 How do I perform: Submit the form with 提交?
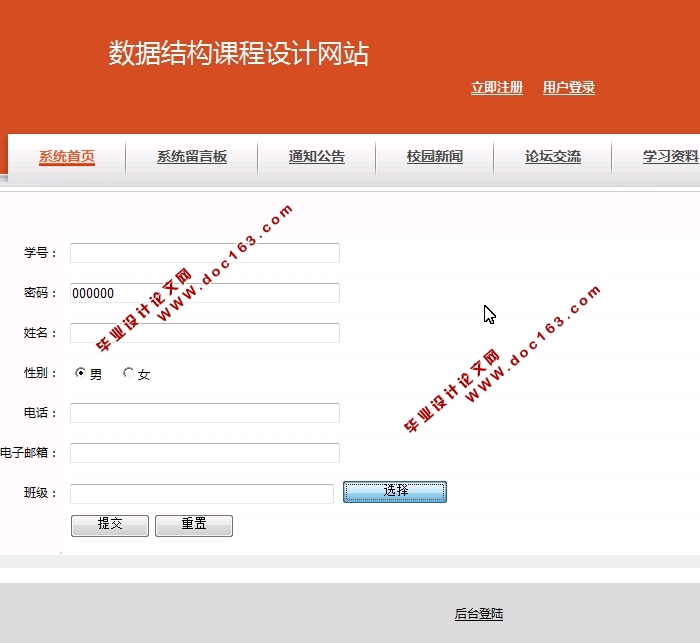(110, 525)
